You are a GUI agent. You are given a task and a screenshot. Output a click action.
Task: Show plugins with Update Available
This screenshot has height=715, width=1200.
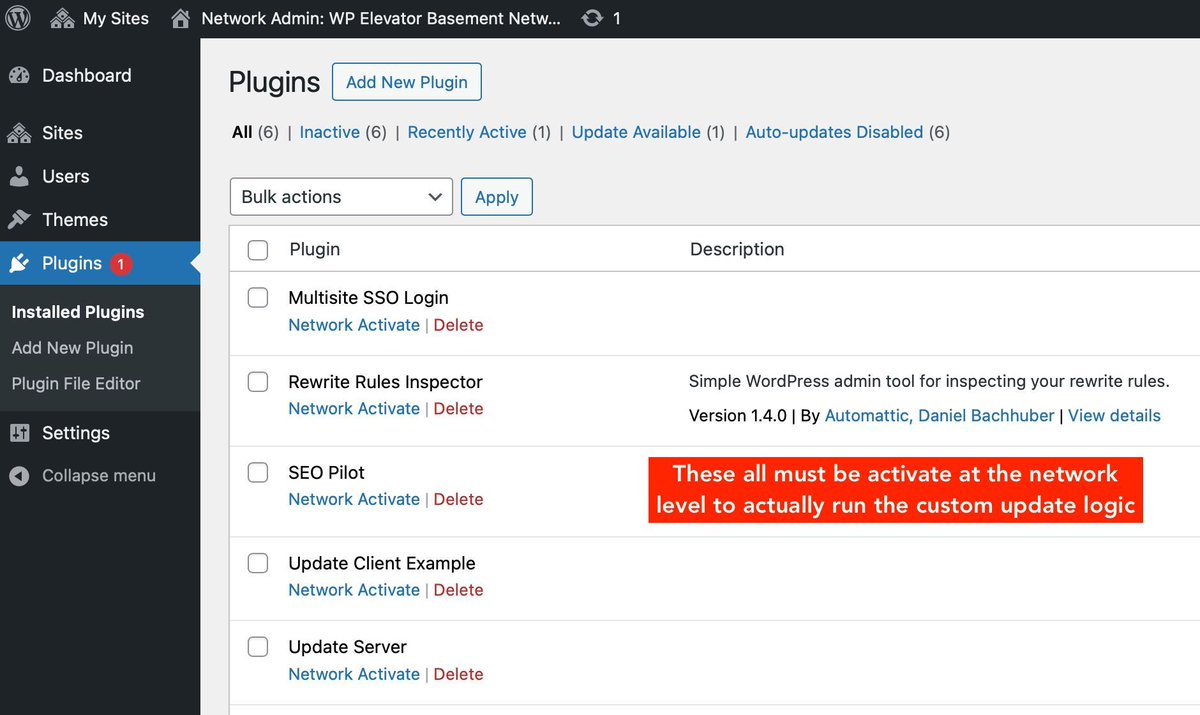pos(636,132)
